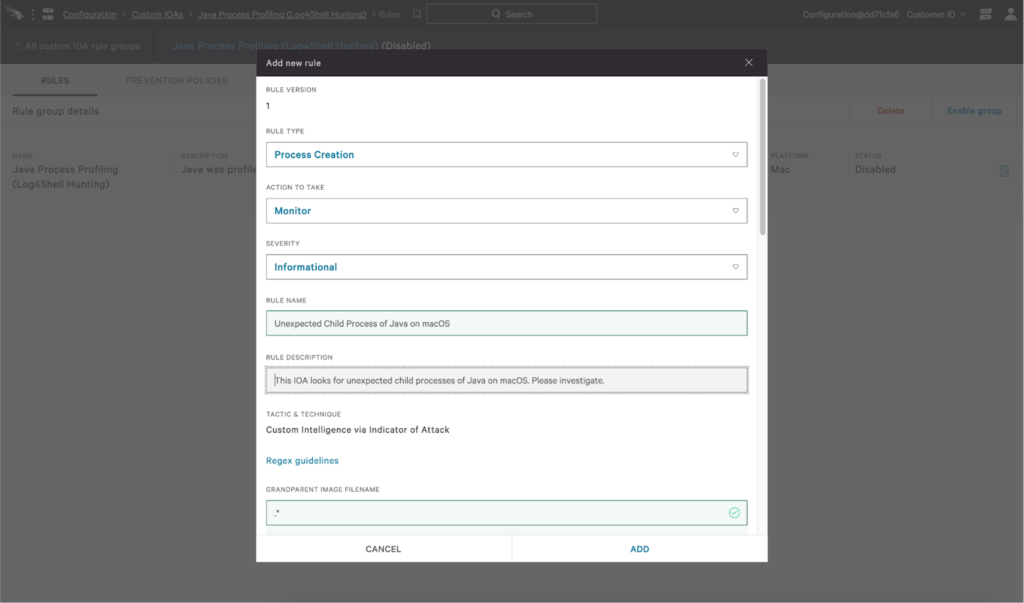1024x603 pixels.
Task: Select the RULES tab
Action: tap(55, 80)
